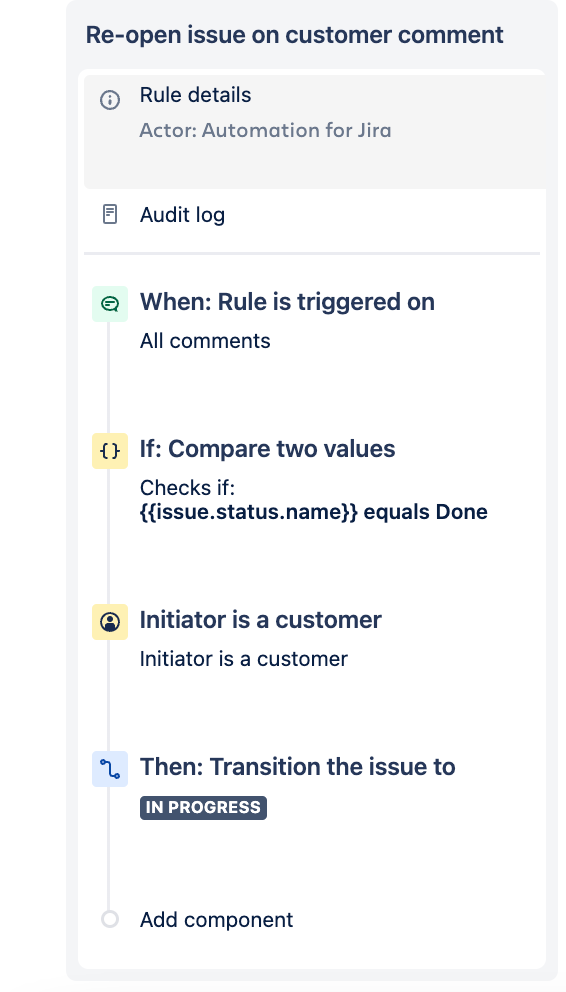Click the rule title 'Re-open issue on customer comment'
This screenshot has height=992, width=566.
click(x=295, y=35)
